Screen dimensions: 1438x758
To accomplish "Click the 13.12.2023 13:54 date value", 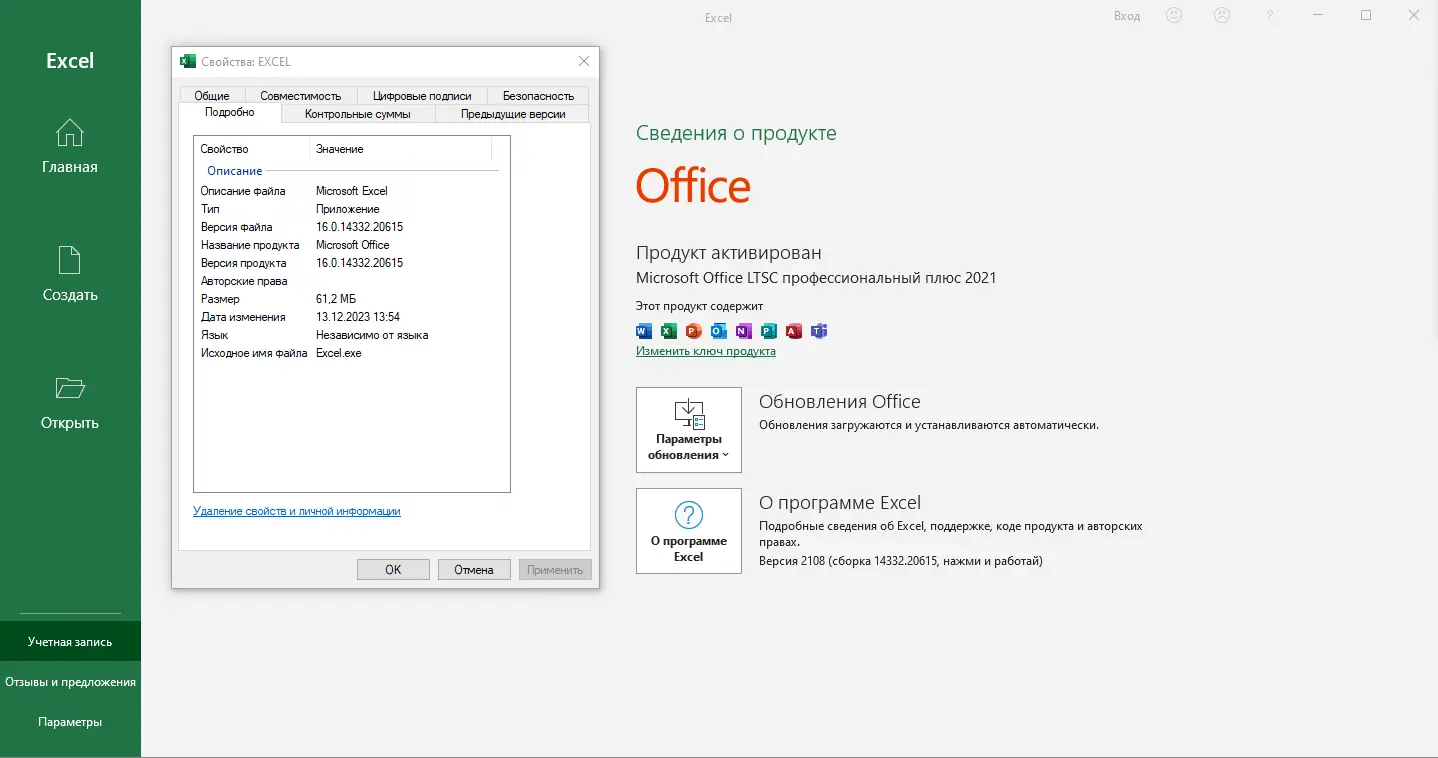I will [358, 317].
